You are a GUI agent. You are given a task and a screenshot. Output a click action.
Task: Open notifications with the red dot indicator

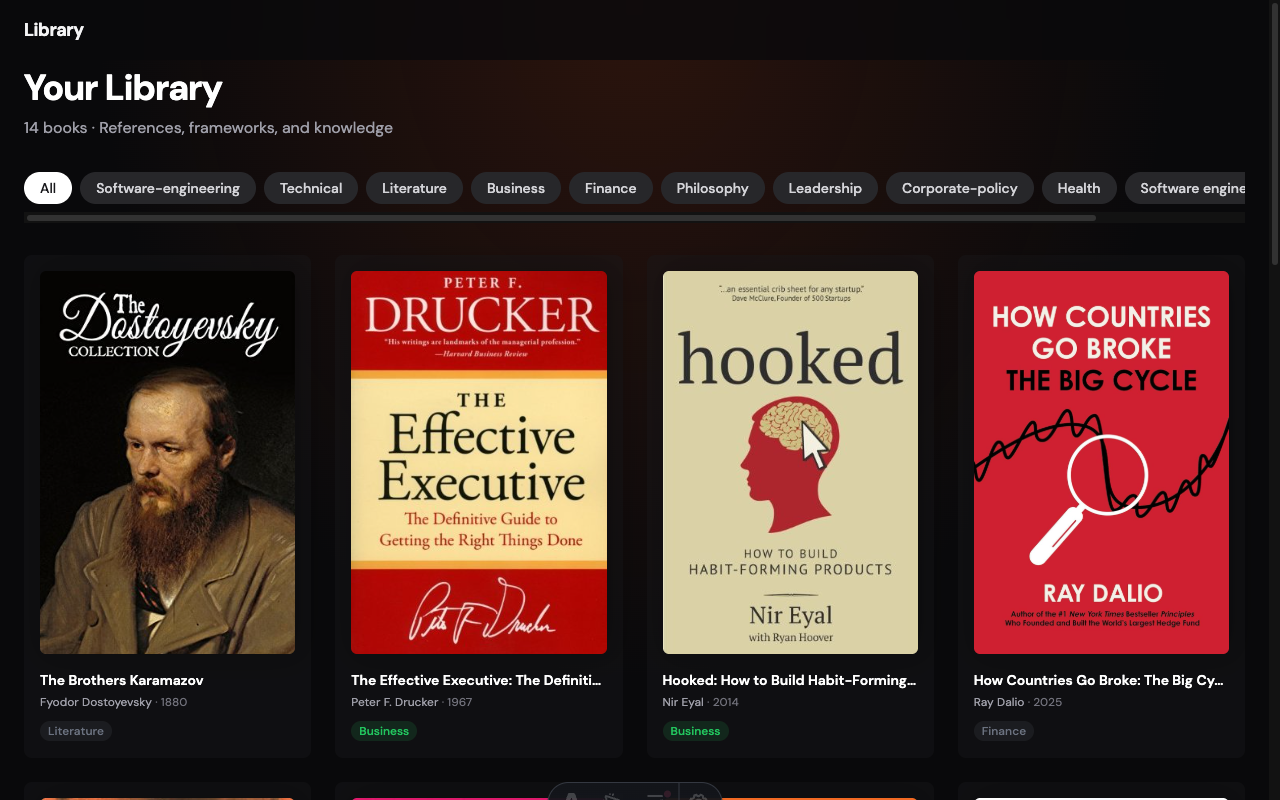tap(657, 796)
